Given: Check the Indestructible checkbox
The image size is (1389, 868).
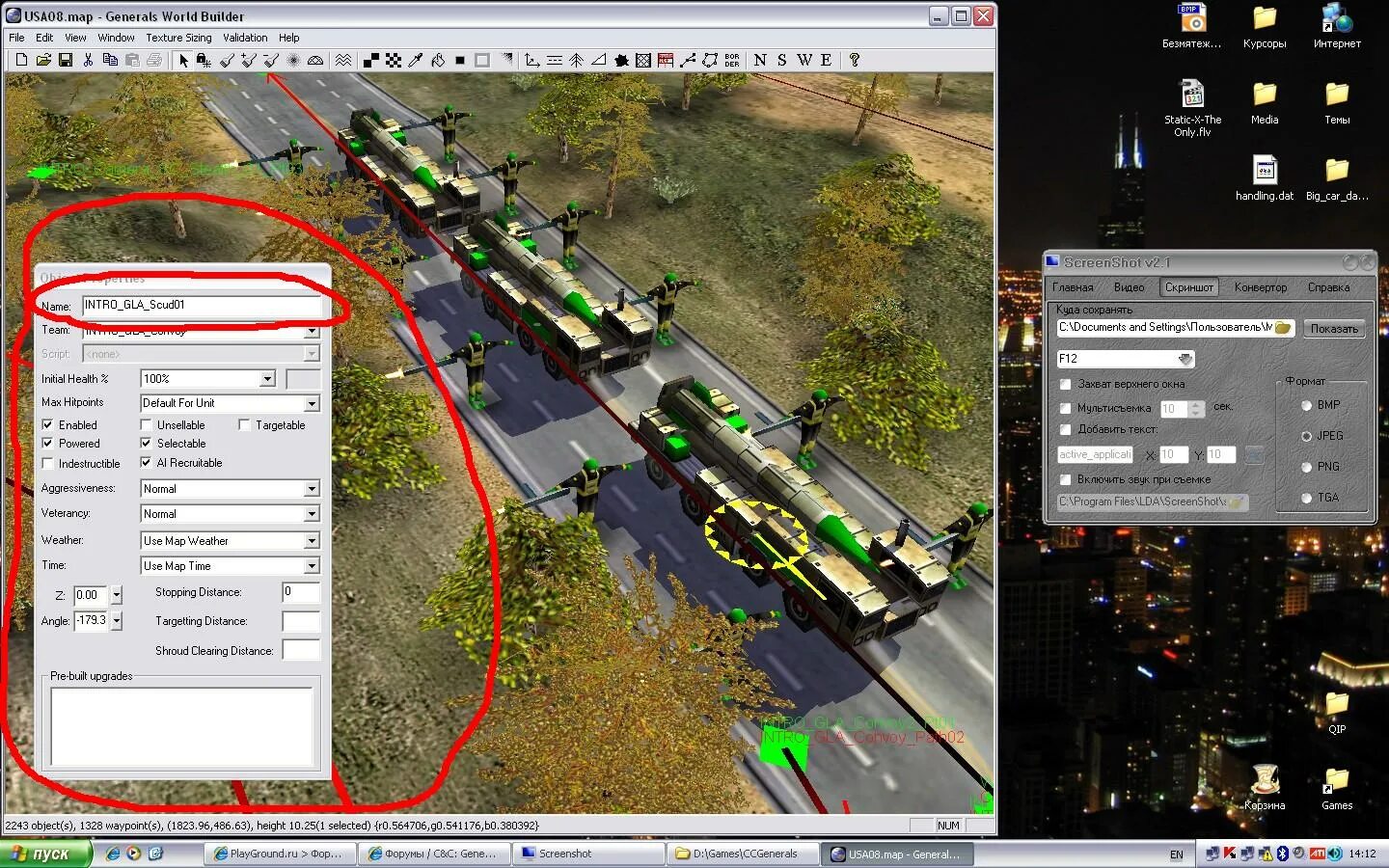Looking at the screenshot, I should click(x=47, y=464).
